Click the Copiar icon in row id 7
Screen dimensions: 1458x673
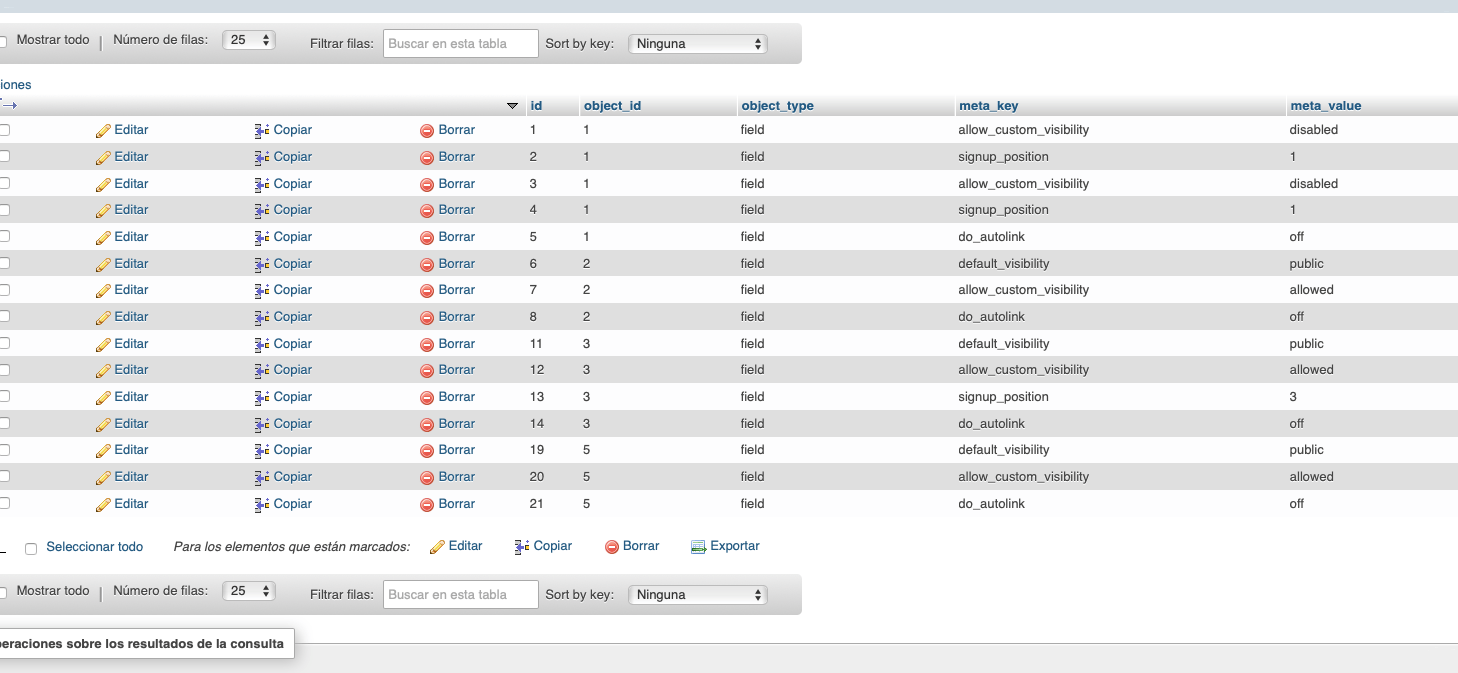click(263, 291)
